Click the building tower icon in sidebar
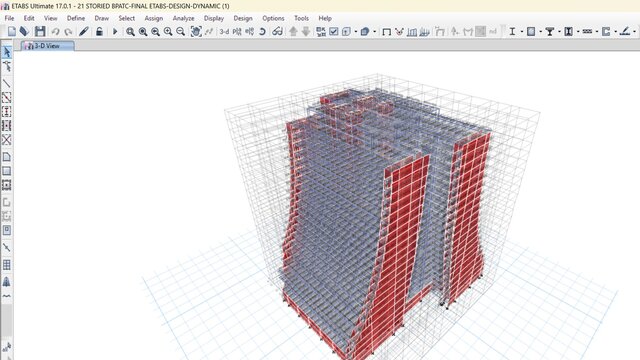640x360 pixels. (7, 282)
